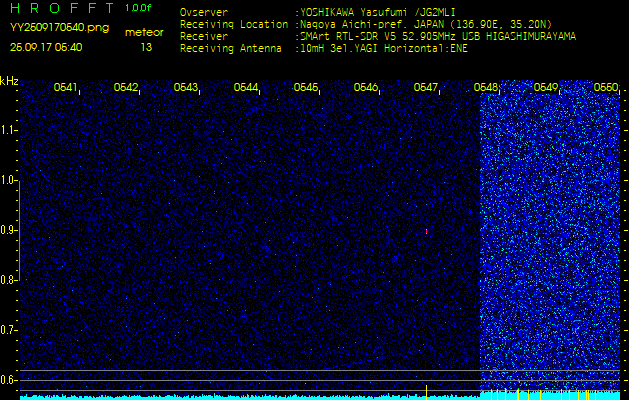Click the gray vertical range bar beside 0.9 kHz
Viewport: 629px width, 400px height.
(x=19, y=230)
